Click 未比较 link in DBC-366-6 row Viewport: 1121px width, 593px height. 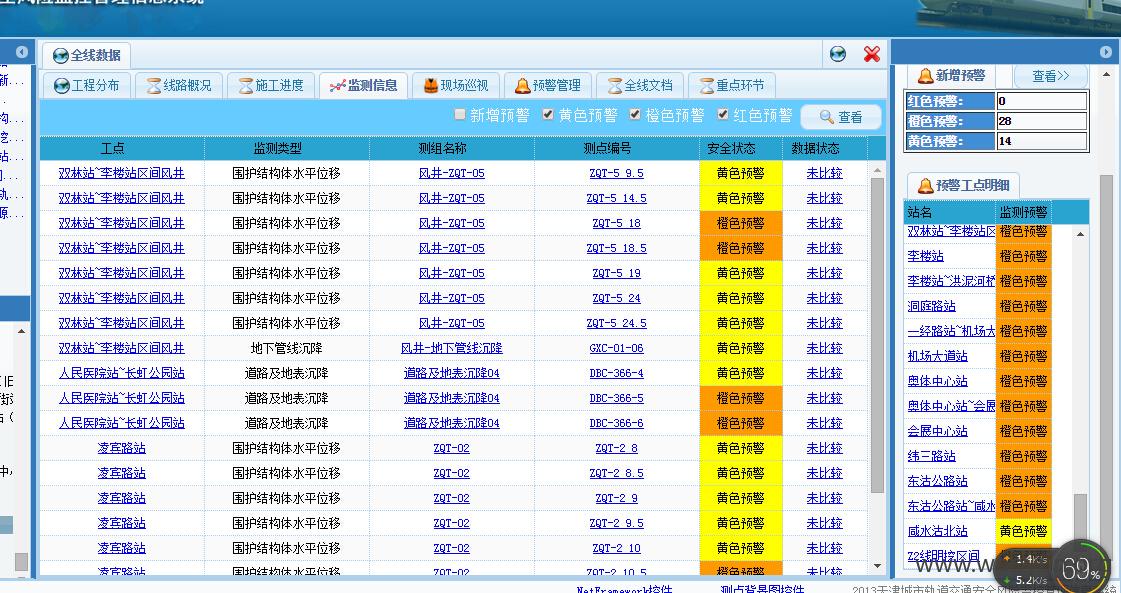tap(824, 423)
